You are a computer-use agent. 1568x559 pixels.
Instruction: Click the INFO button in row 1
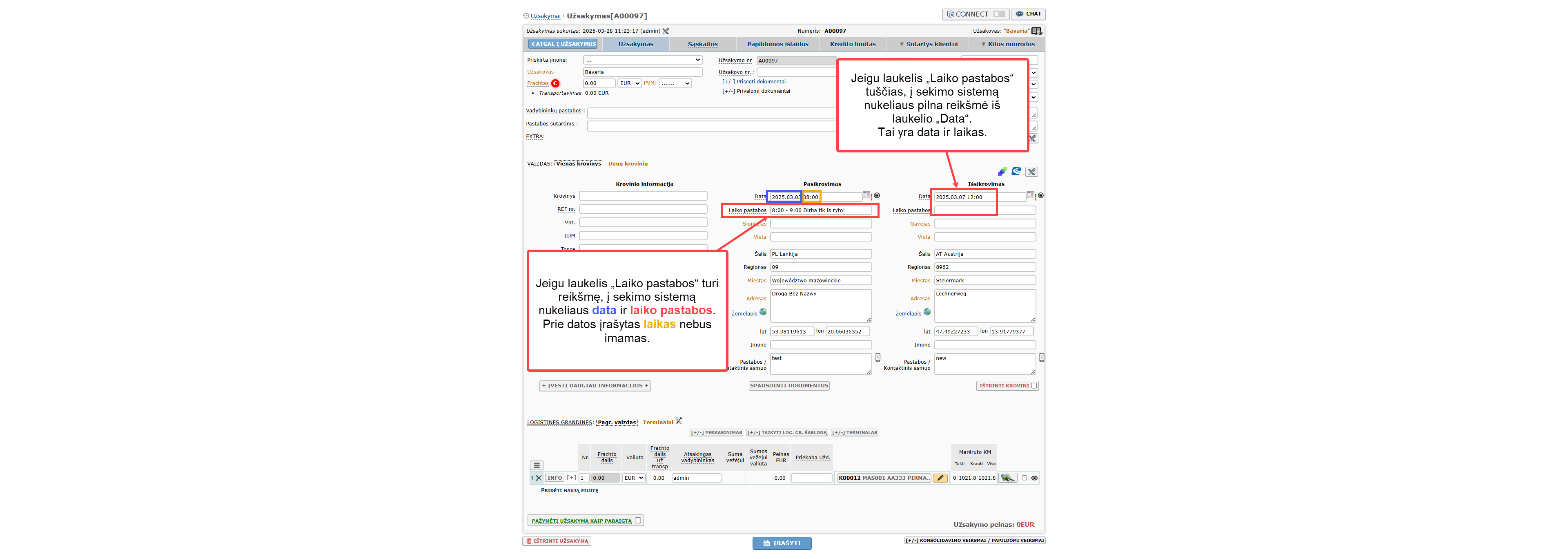click(x=555, y=479)
